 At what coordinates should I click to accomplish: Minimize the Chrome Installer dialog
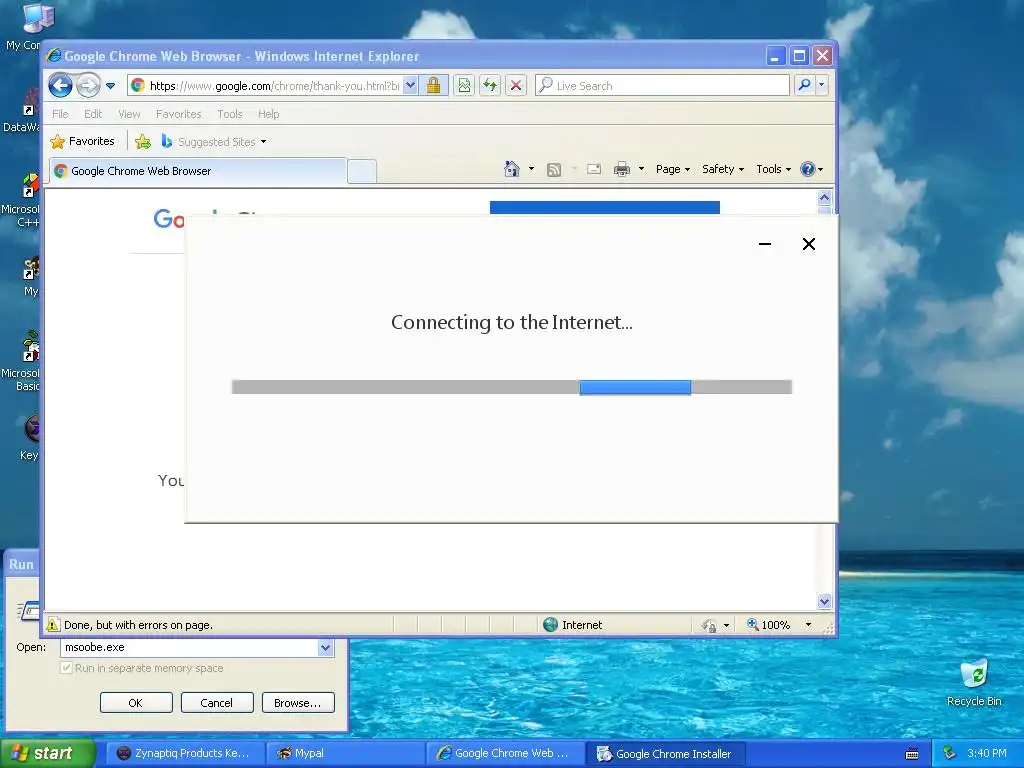coord(765,244)
